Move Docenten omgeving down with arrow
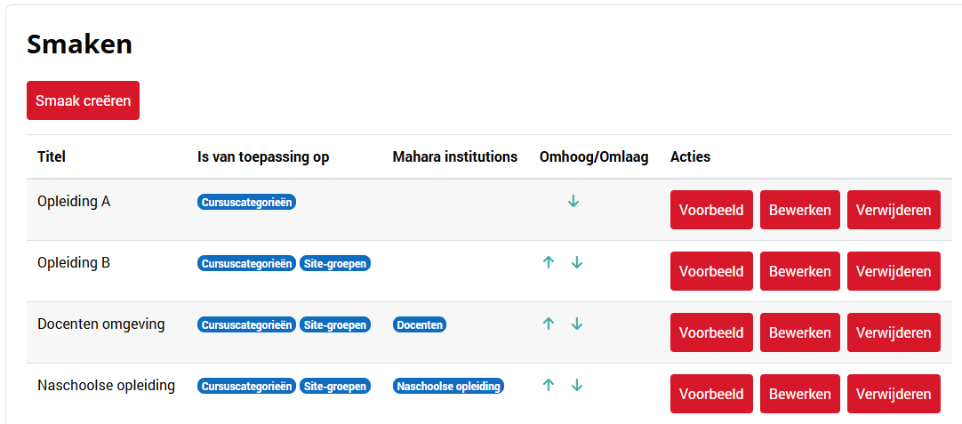The height and width of the screenshot is (424, 962). [577, 324]
